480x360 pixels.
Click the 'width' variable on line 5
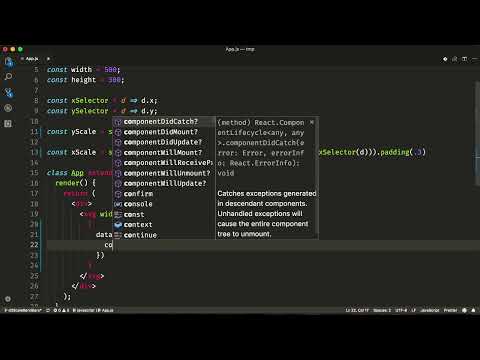coord(81,70)
